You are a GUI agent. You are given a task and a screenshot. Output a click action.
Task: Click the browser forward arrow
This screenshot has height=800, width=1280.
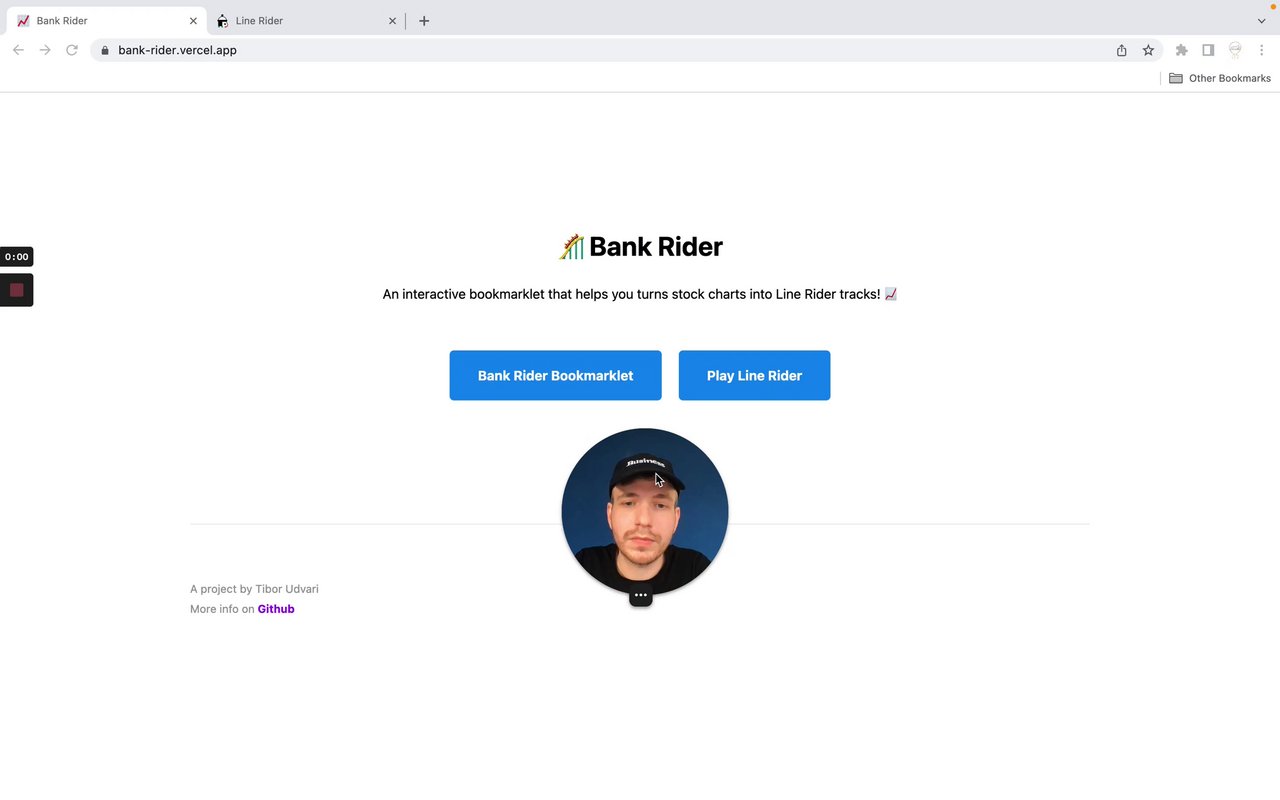pyautogui.click(x=45, y=50)
